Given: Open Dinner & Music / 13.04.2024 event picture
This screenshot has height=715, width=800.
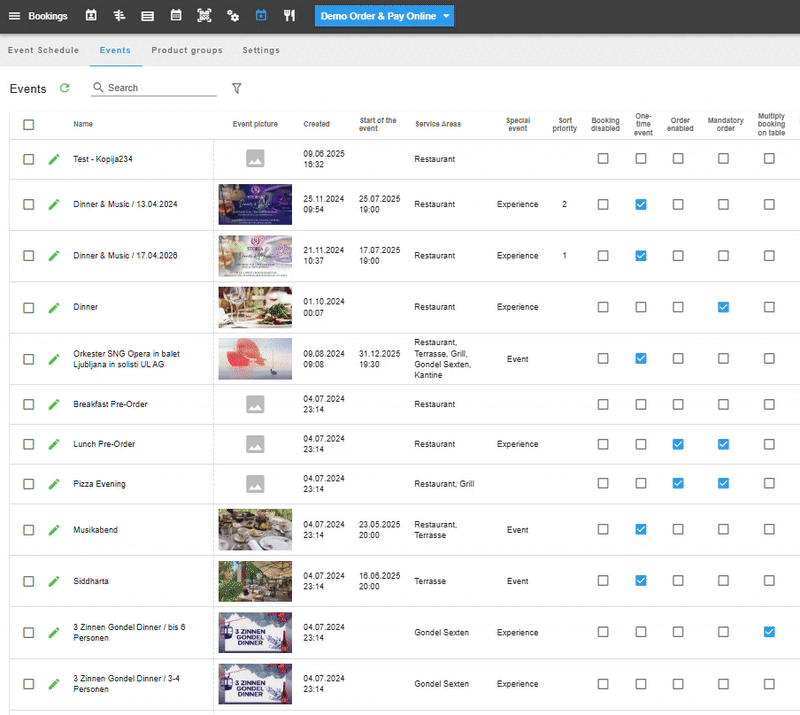Looking at the screenshot, I should [255, 205].
